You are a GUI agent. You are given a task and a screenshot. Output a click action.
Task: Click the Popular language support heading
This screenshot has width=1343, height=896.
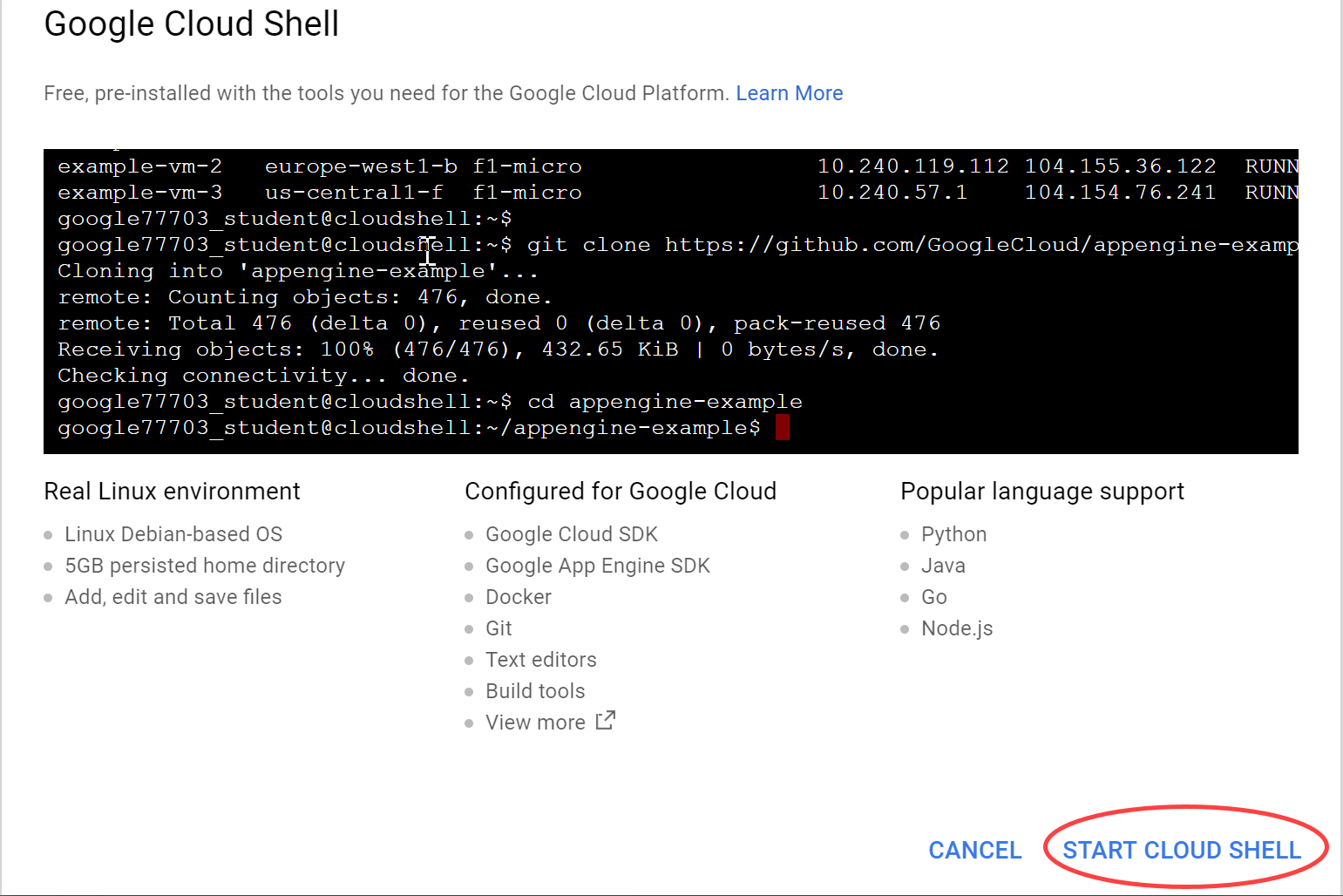tap(1042, 492)
